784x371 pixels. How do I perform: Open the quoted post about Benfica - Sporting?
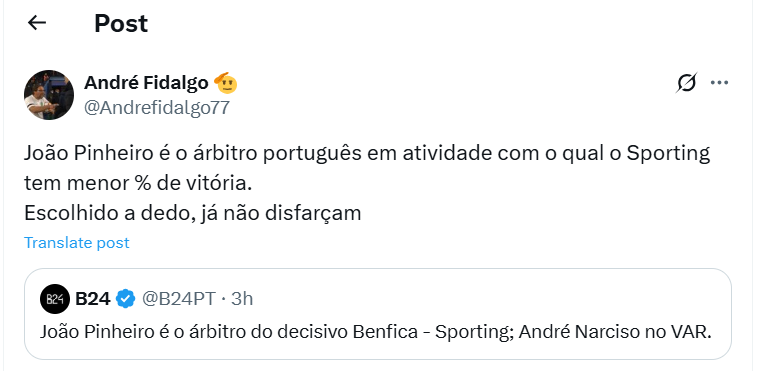378,314
